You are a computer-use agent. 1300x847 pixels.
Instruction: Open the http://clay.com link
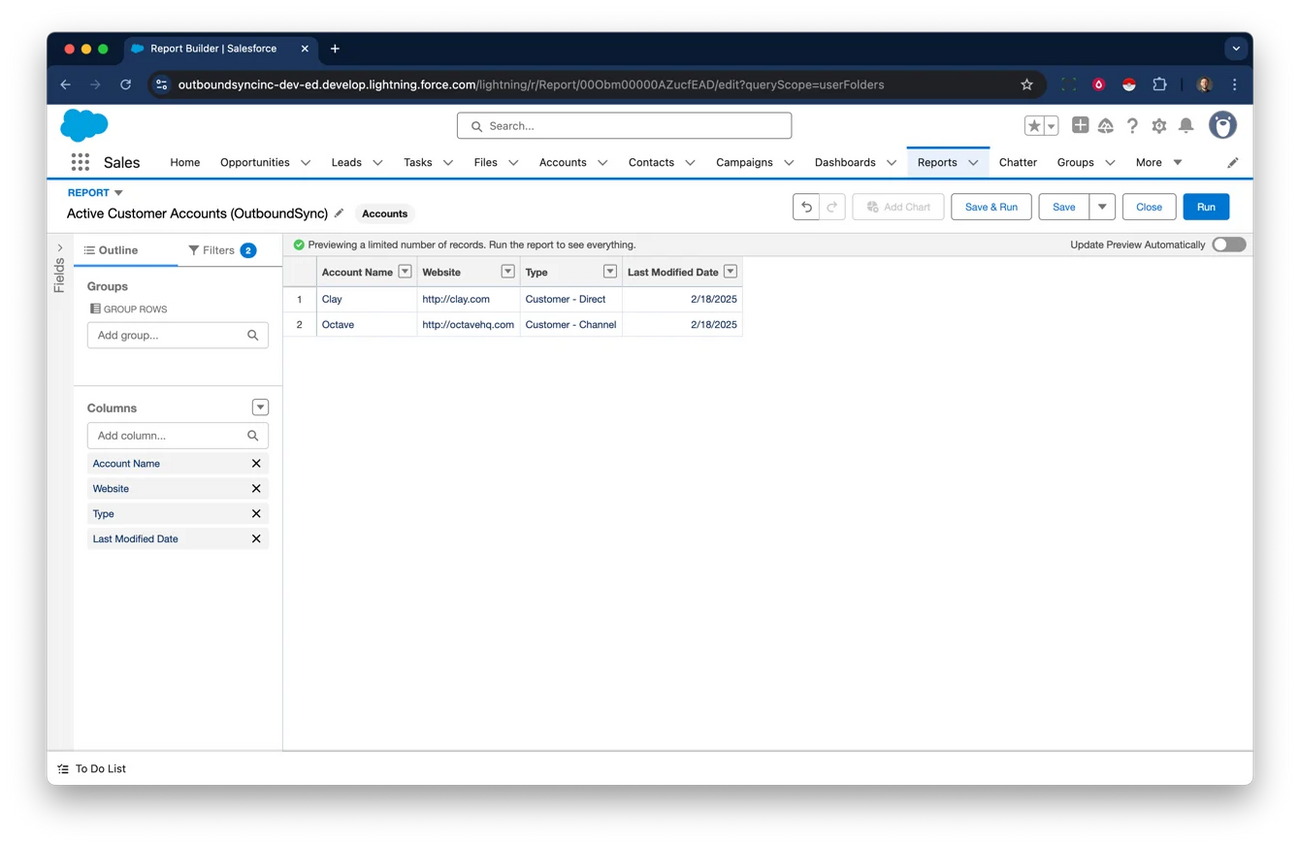point(456,298)
